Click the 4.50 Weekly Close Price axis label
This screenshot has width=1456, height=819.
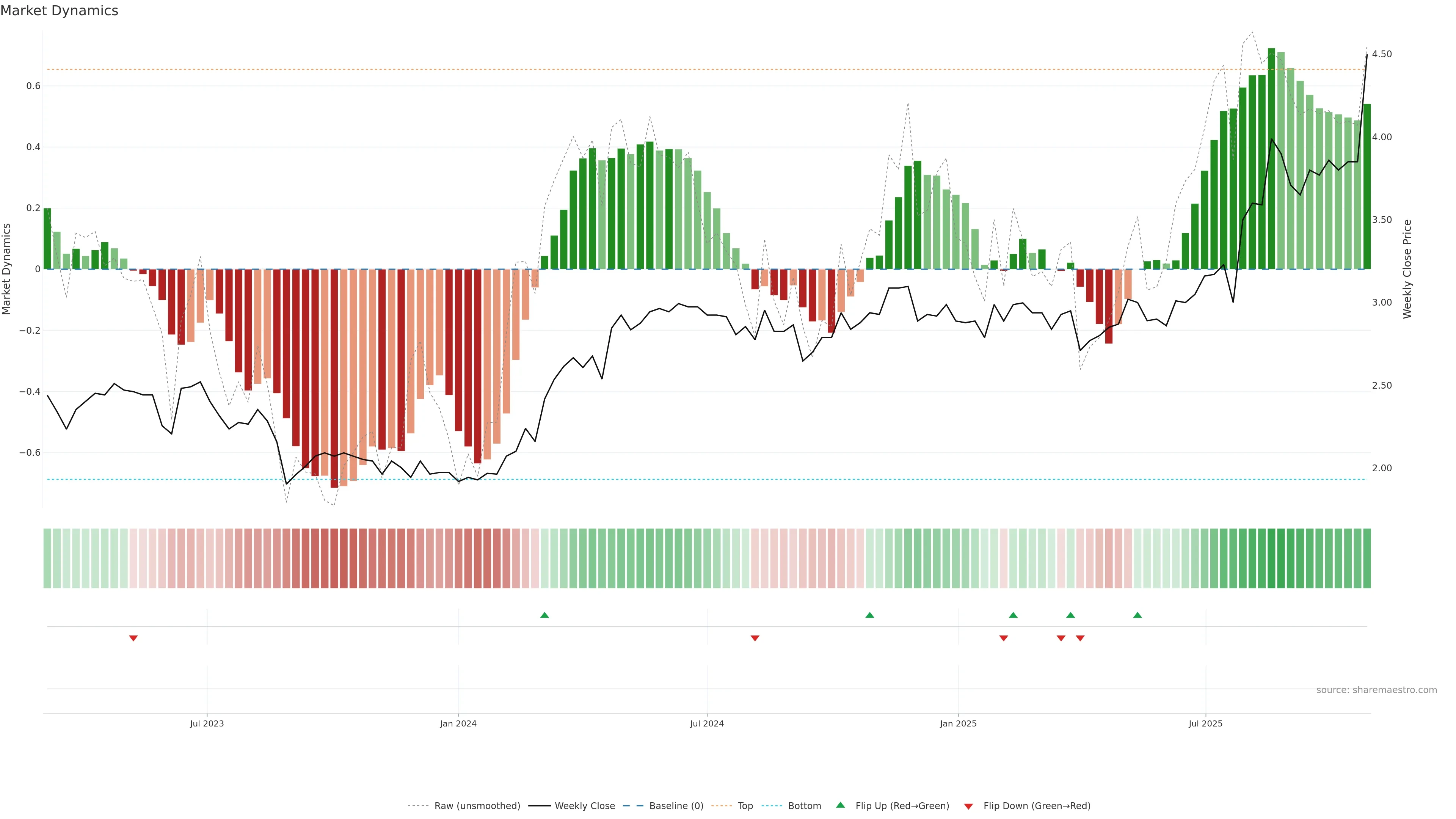coord(1381,54)
